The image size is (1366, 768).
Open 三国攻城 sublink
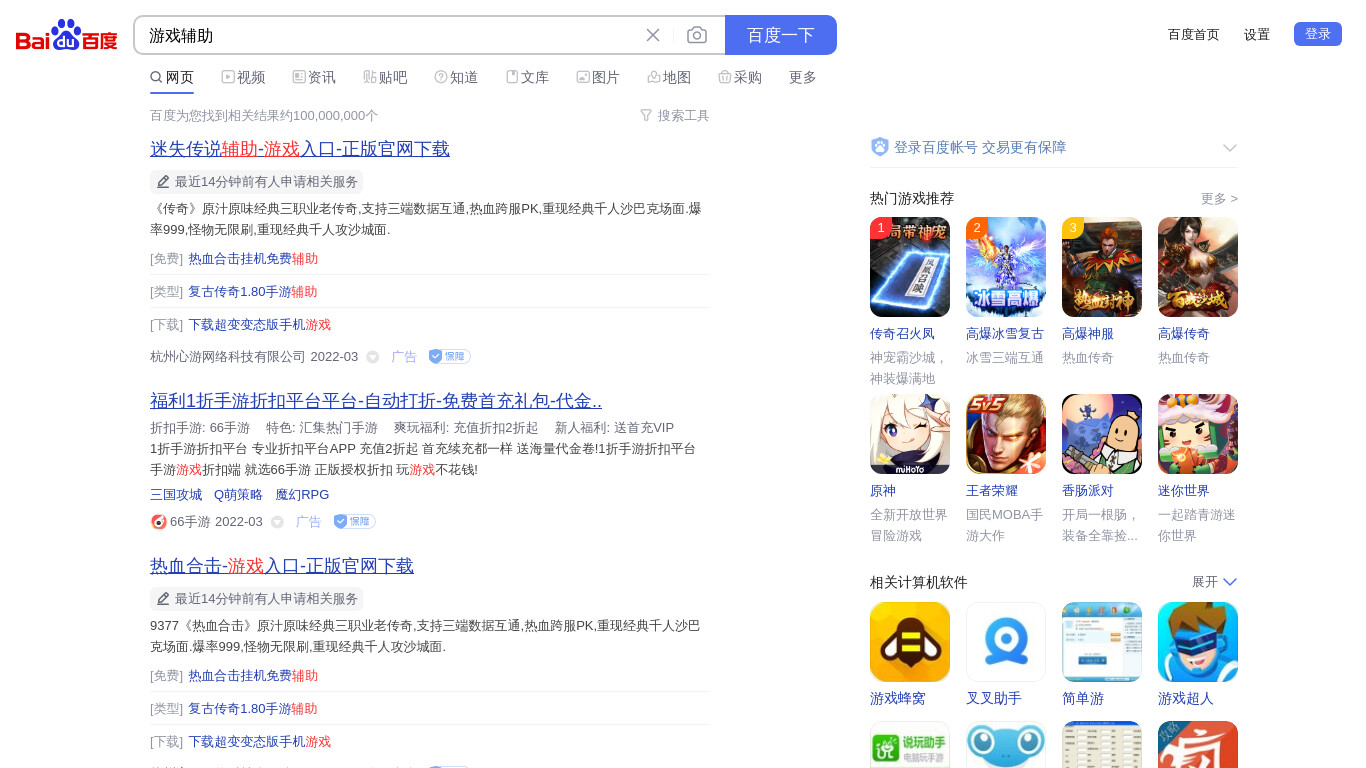[176, 494]
